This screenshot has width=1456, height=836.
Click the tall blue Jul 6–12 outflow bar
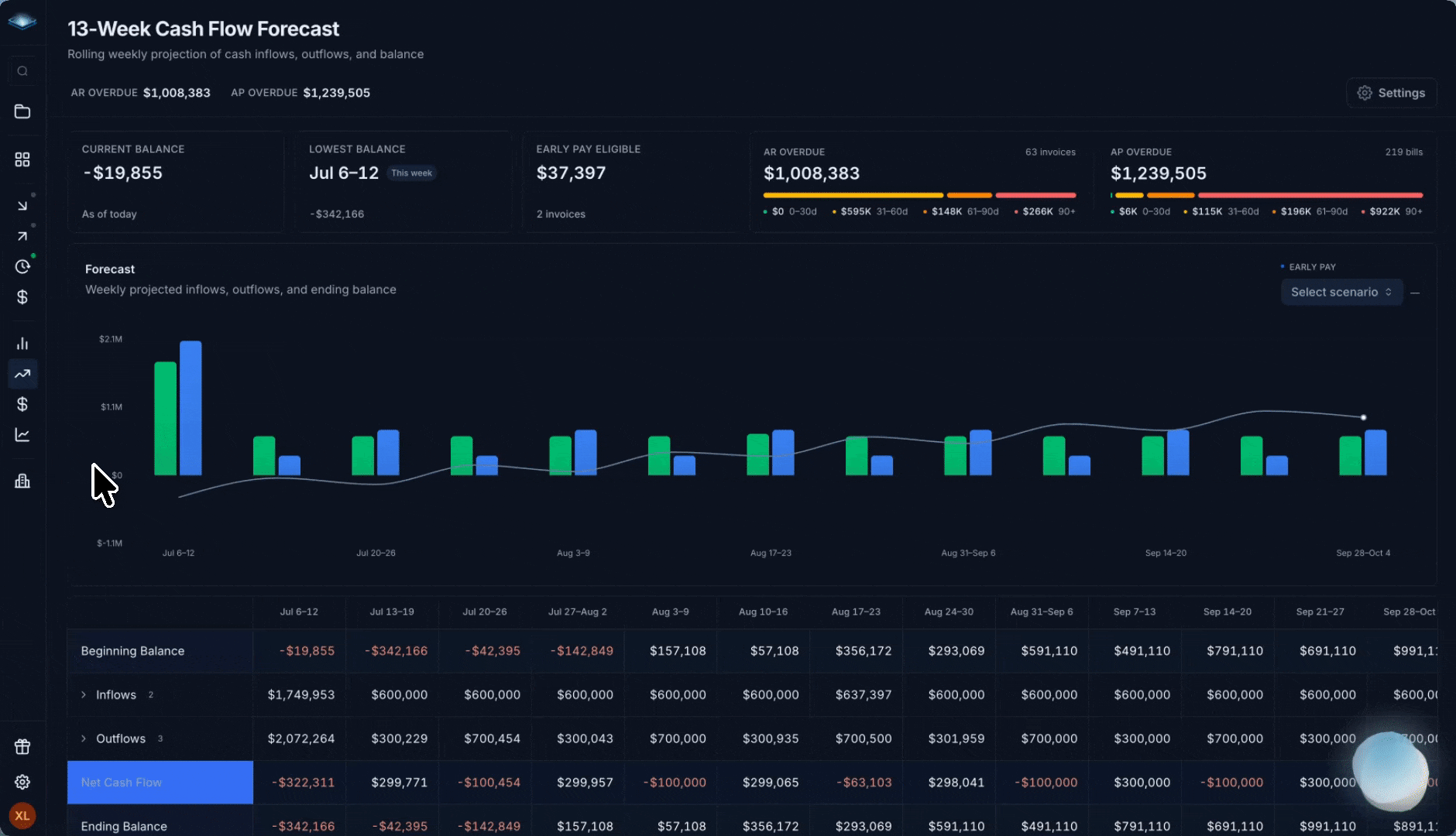pyautogui.click(x=191, y=408)
